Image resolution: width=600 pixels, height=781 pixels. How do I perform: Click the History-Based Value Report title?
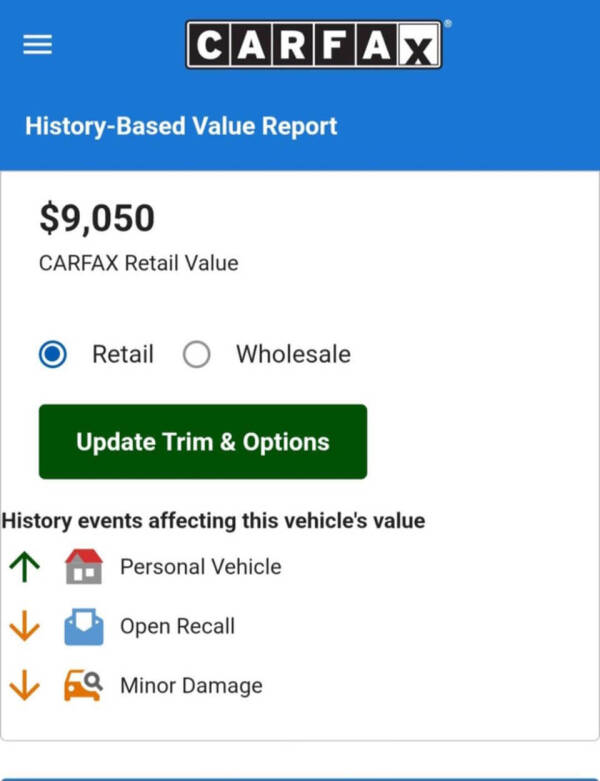[181, 127]
